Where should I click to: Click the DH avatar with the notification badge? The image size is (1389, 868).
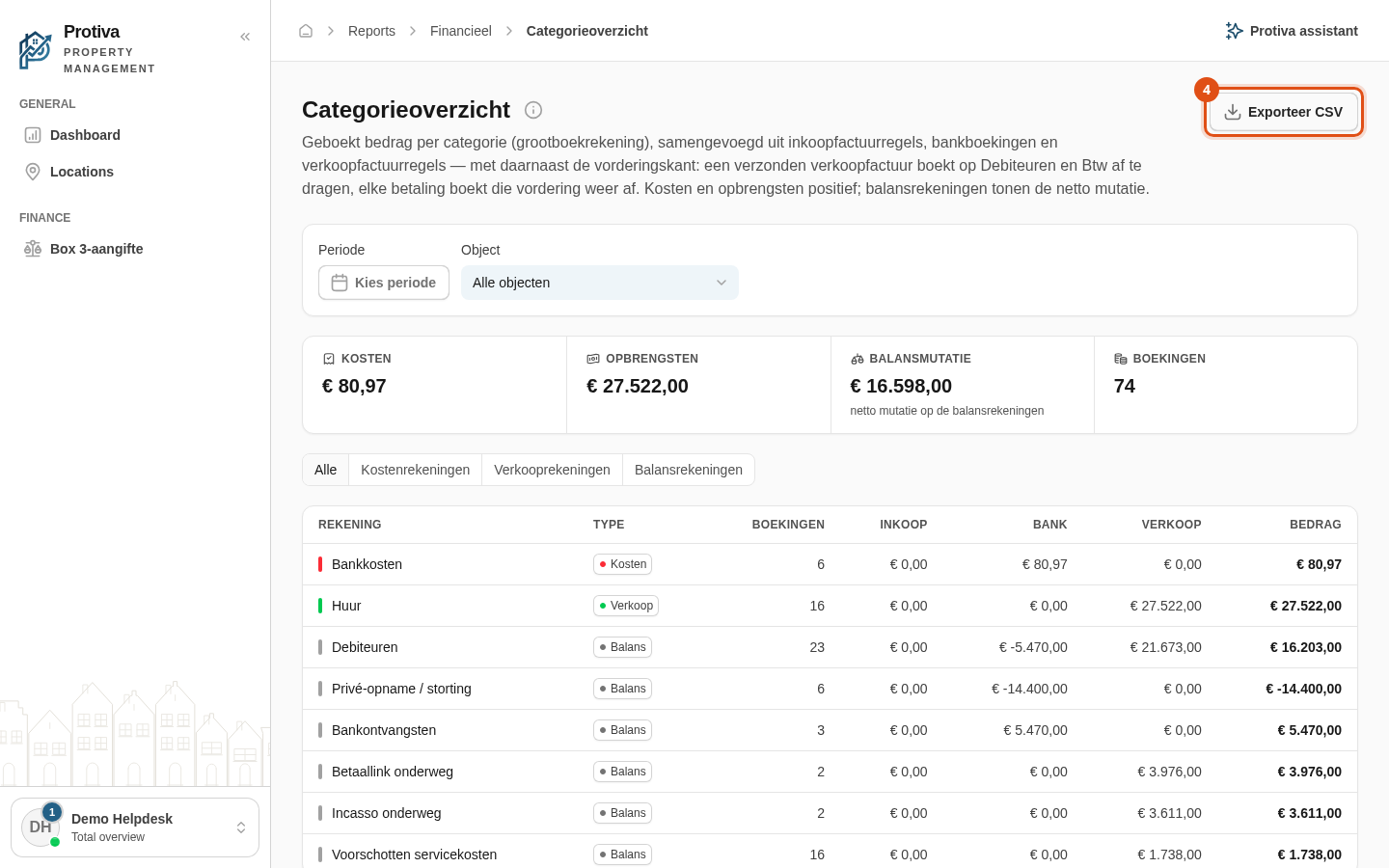(x=41, y=827)
